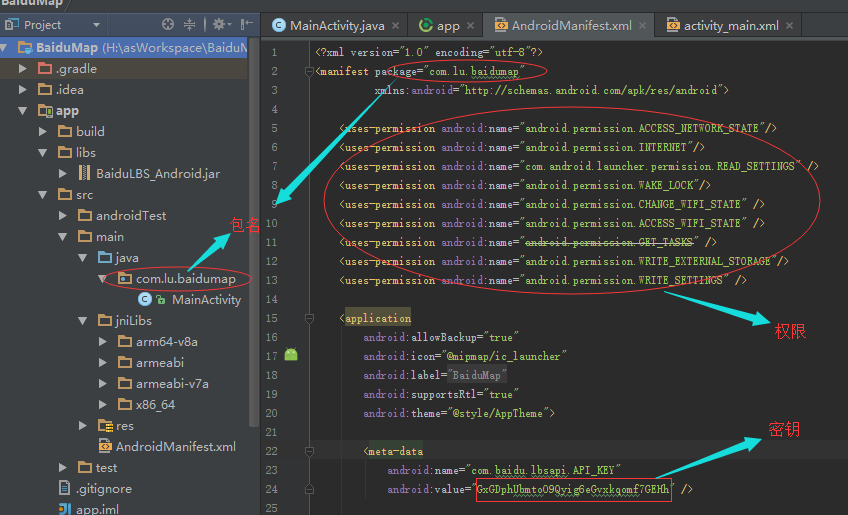Collapse the java folder
This screenshot has width=848, height=515.
(83, 258)
